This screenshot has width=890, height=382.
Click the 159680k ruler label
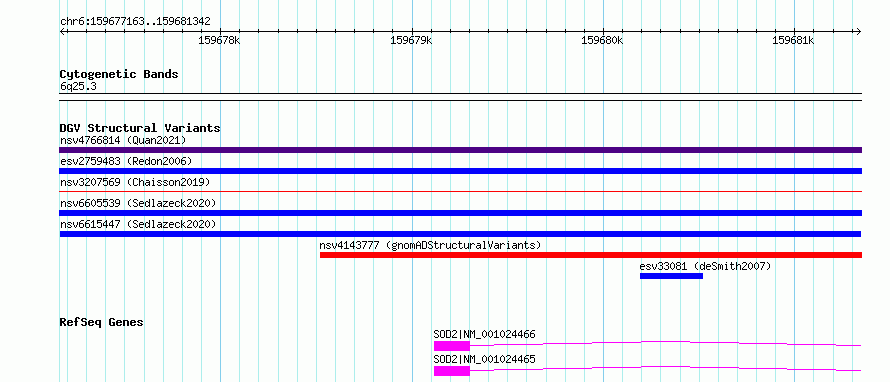tap(603, 40)
